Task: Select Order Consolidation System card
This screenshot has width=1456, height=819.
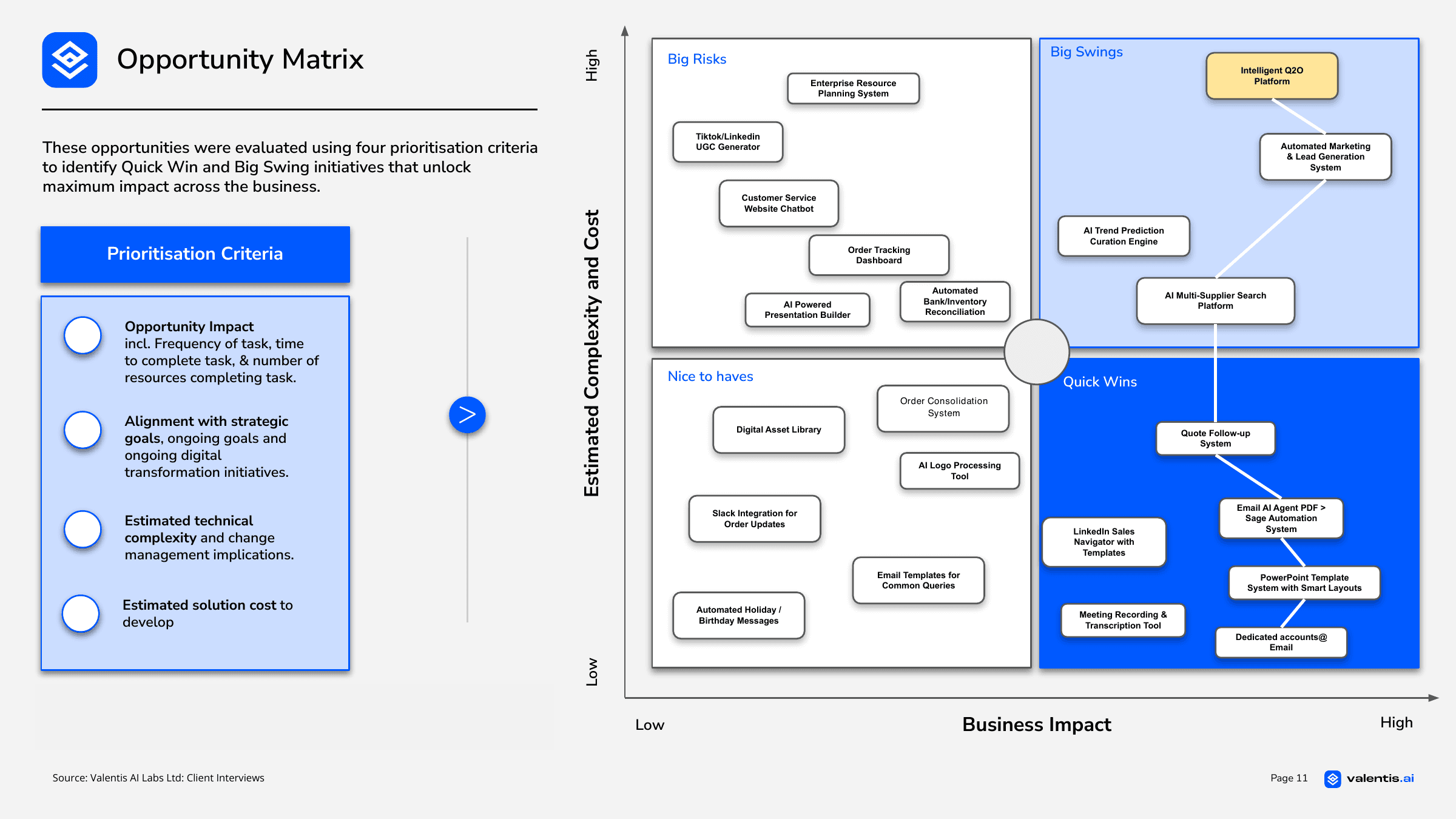Action: (x=943, y=408)
